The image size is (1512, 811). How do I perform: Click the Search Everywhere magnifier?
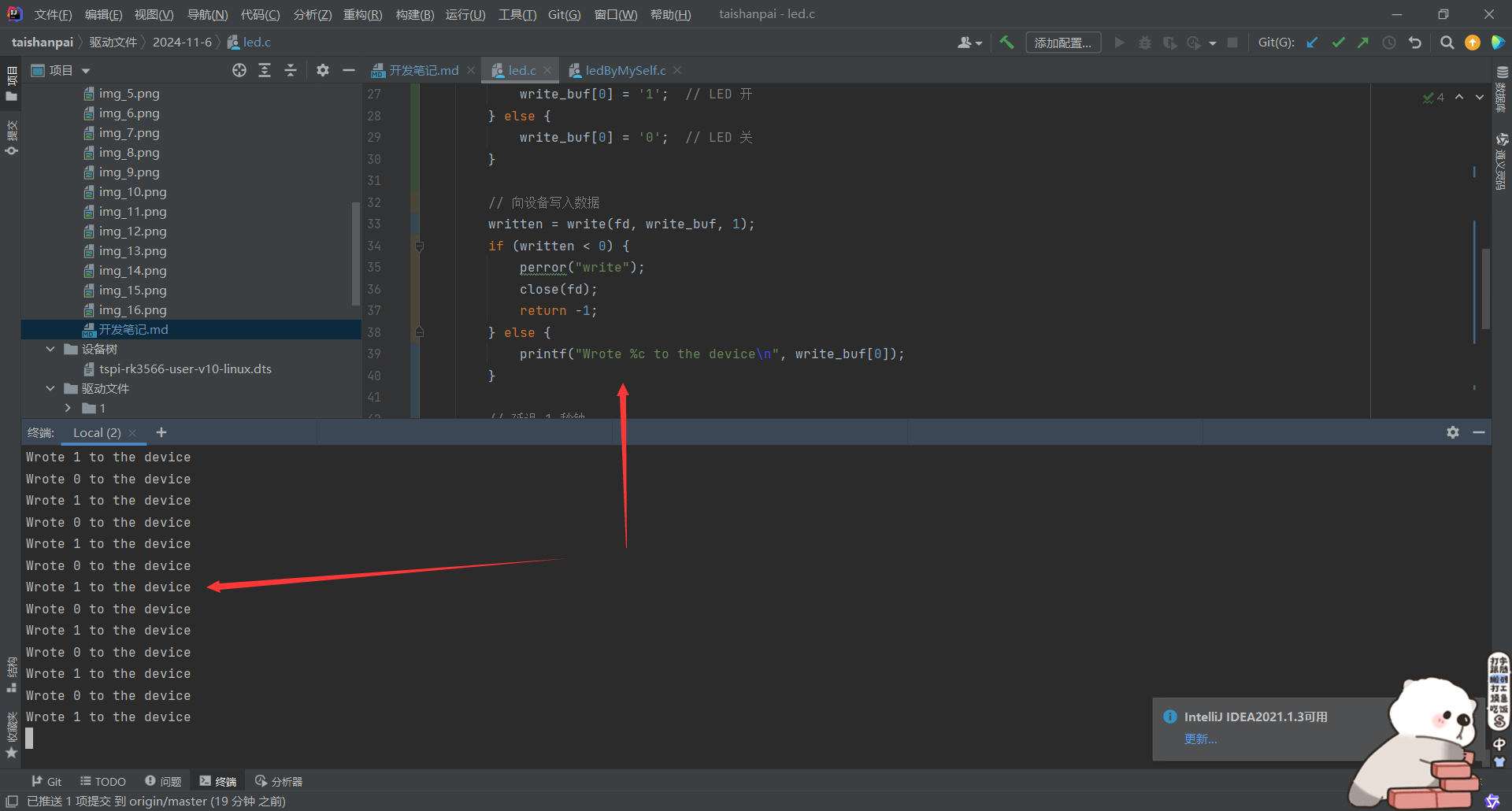1447,43
